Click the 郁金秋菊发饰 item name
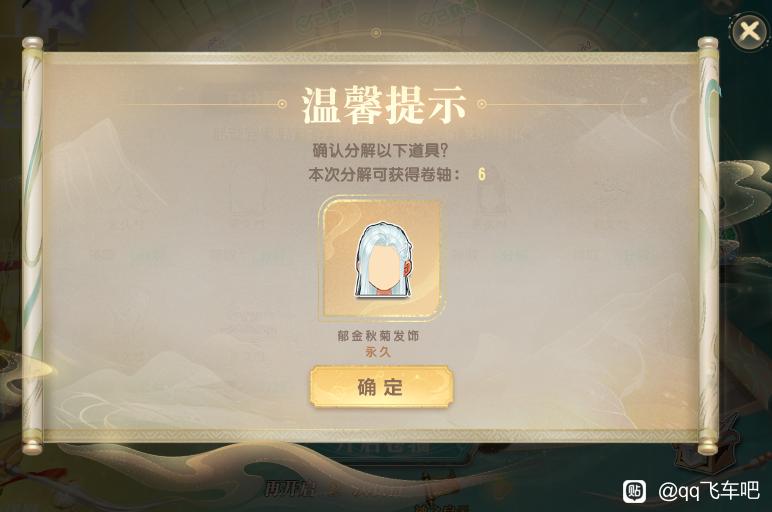The image size is (772, 512). pos(378,336)
